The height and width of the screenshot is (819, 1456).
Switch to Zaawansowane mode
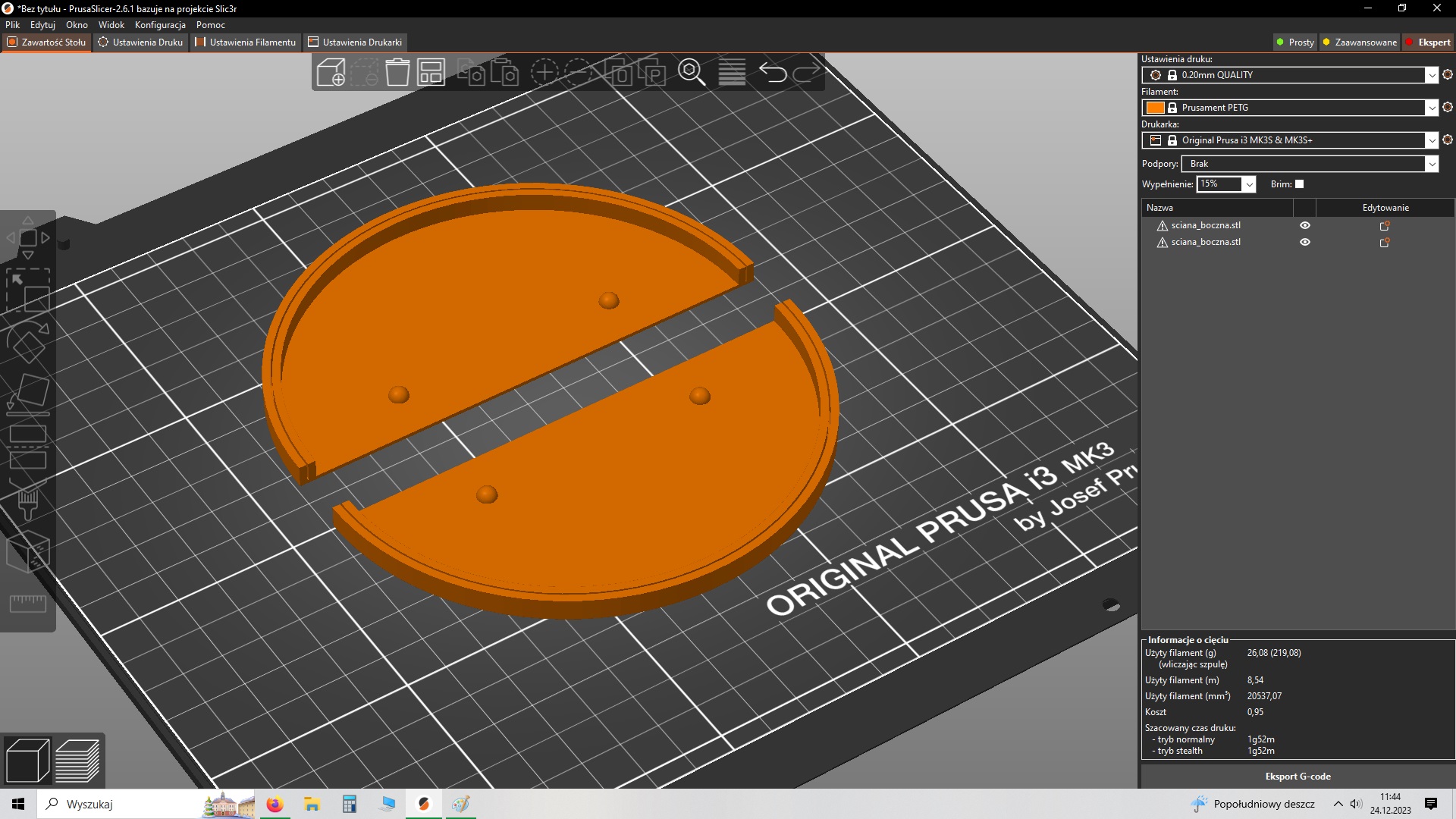(x=1360, y=42)
